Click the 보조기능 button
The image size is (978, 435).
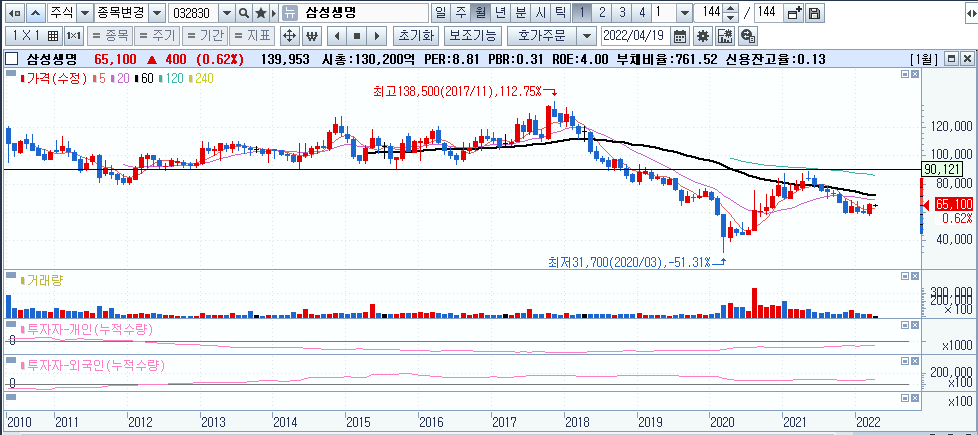(473, 36)
